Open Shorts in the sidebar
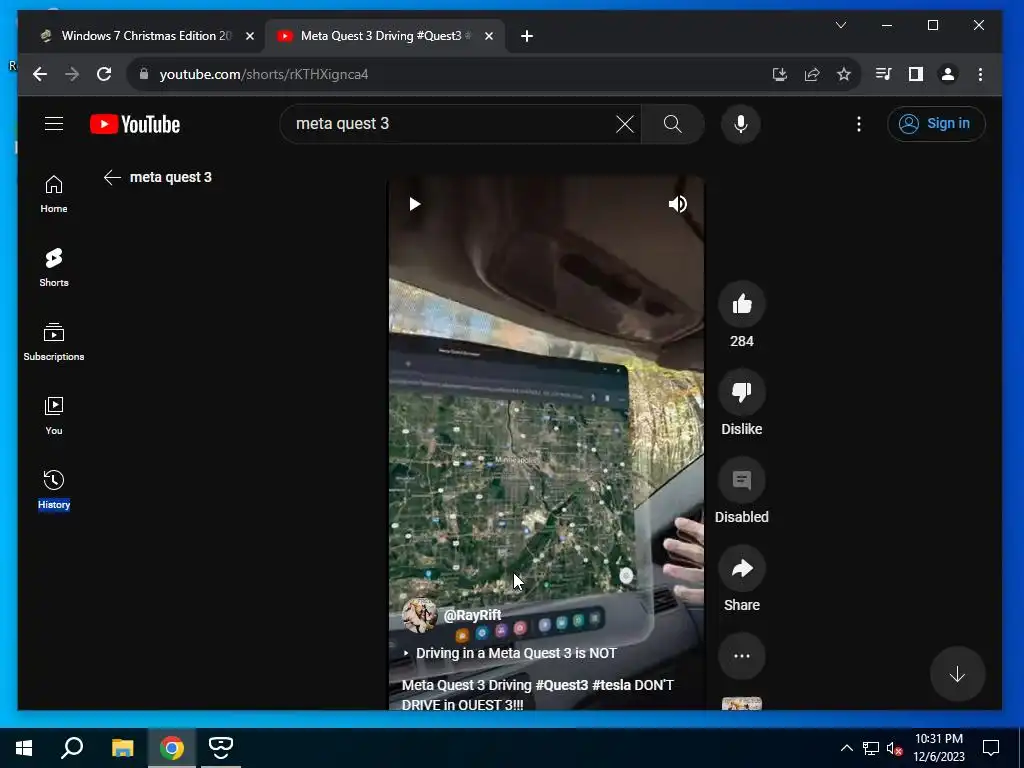 54,268
